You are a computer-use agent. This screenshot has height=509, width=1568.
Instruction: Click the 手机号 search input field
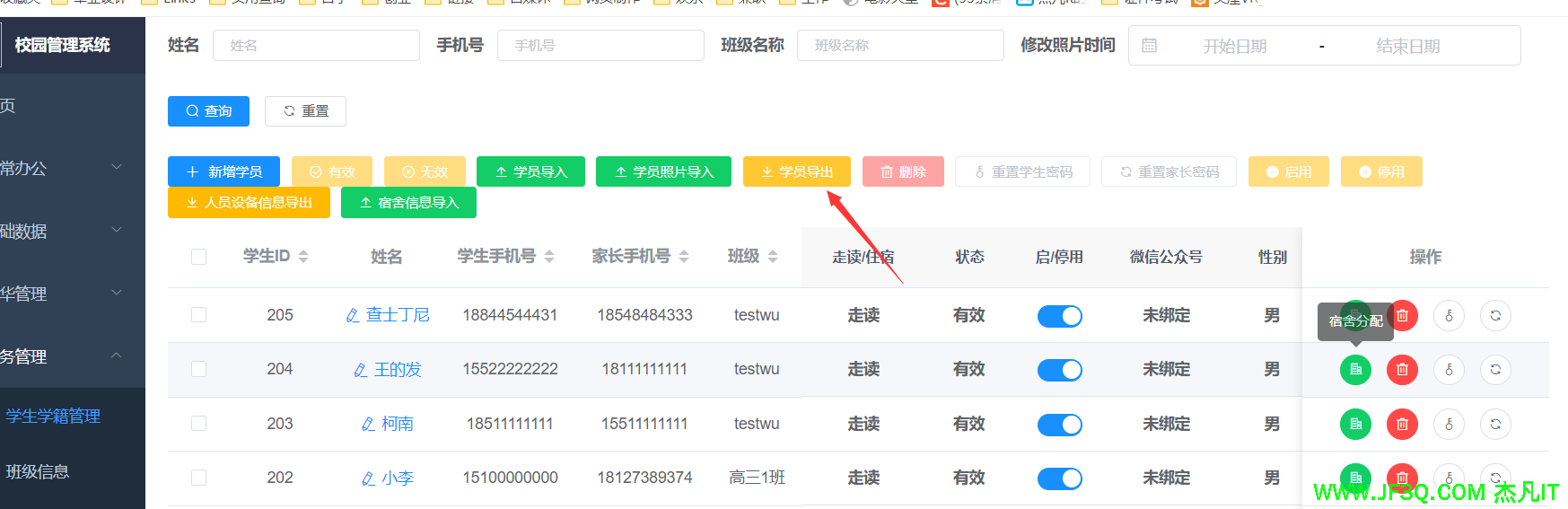click(600, 46)
